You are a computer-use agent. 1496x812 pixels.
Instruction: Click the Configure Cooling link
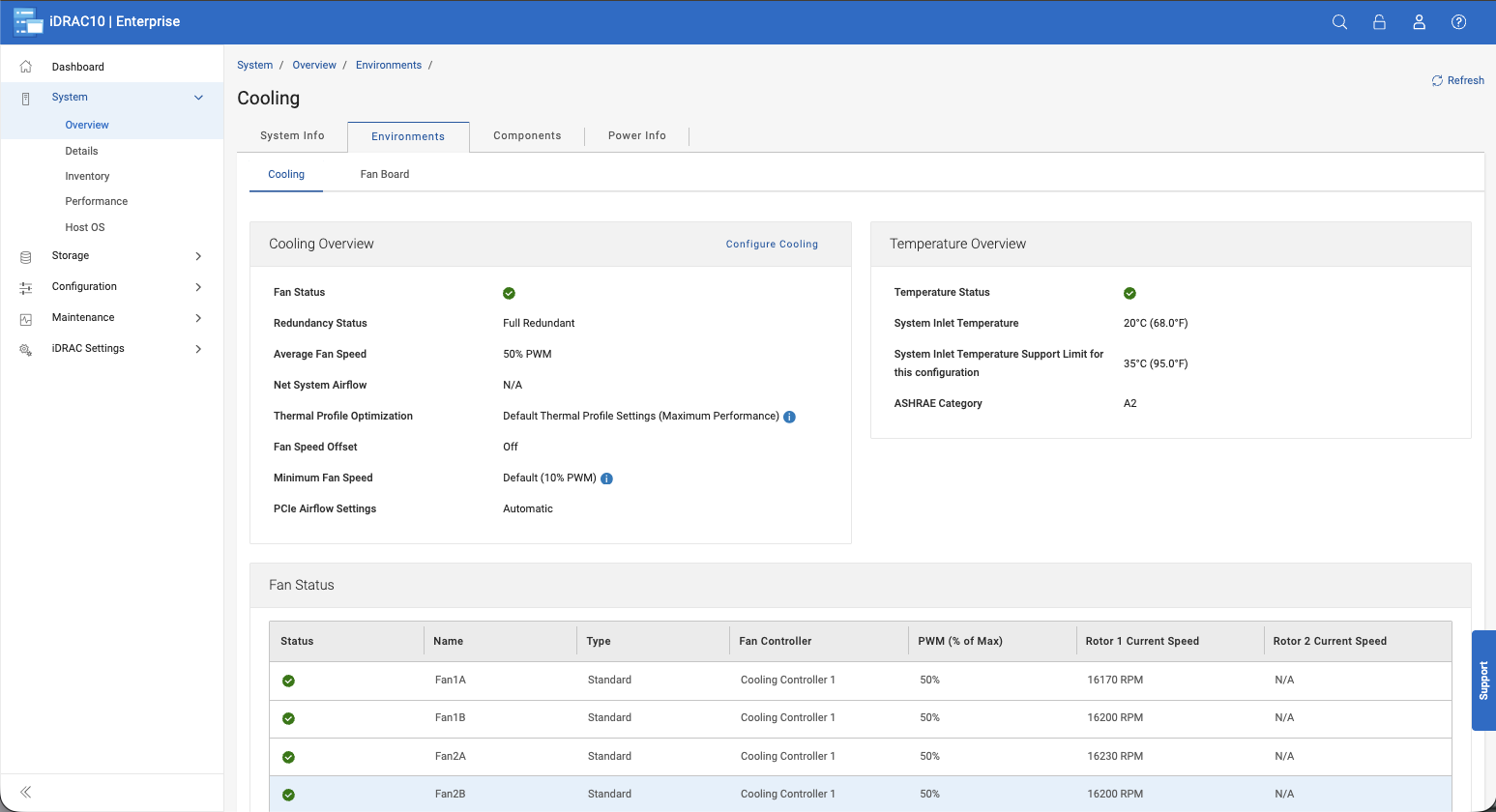[772, 245]
